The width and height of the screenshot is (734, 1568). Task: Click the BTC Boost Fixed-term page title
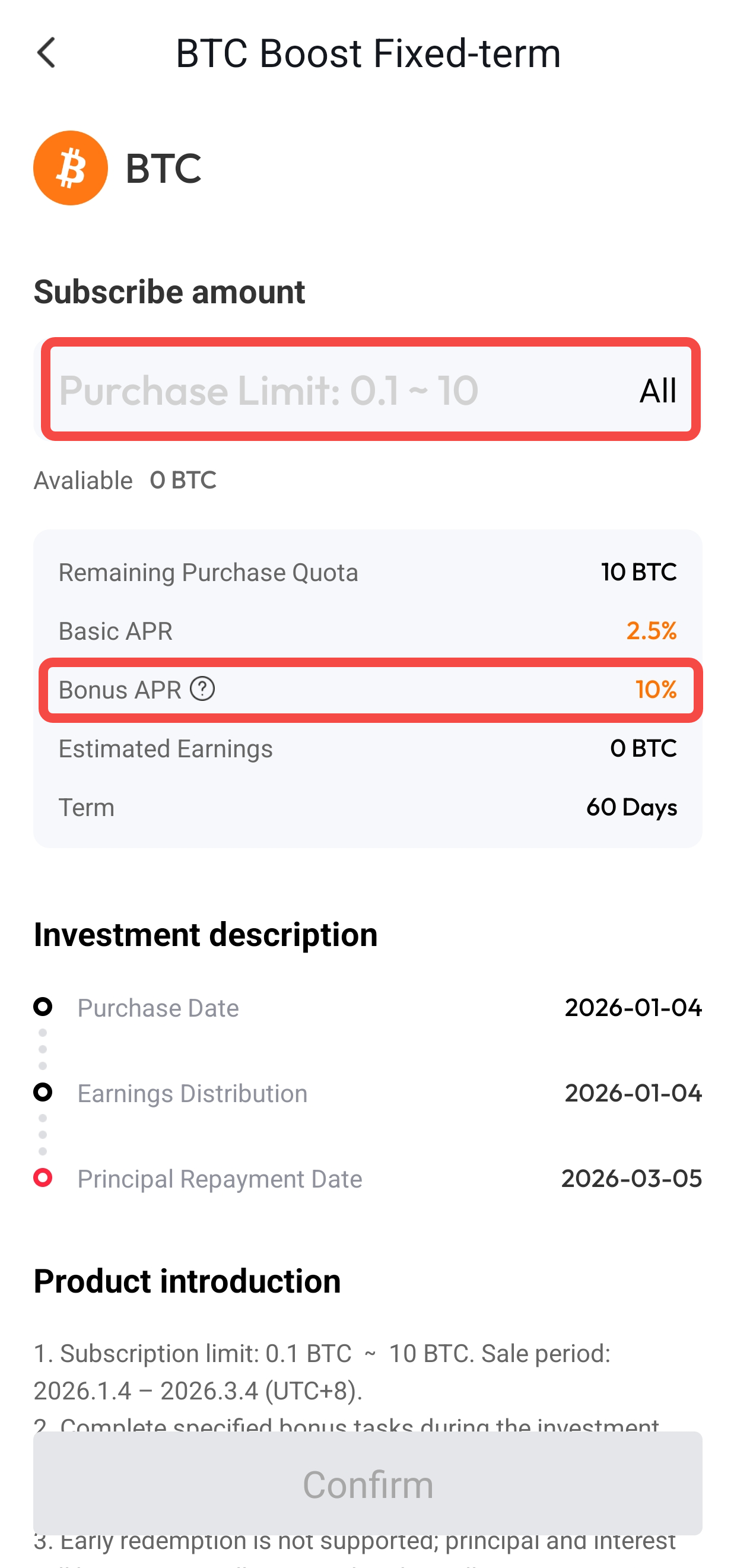click(x=368, y=53)
